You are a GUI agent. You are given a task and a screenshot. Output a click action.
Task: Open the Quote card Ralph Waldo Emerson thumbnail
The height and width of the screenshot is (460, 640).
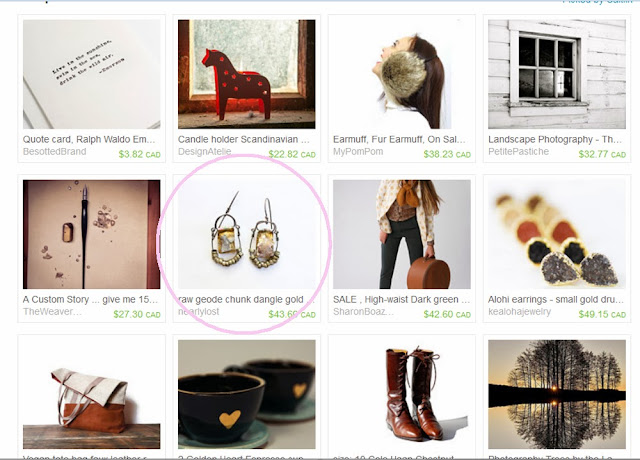coord(91,74)
